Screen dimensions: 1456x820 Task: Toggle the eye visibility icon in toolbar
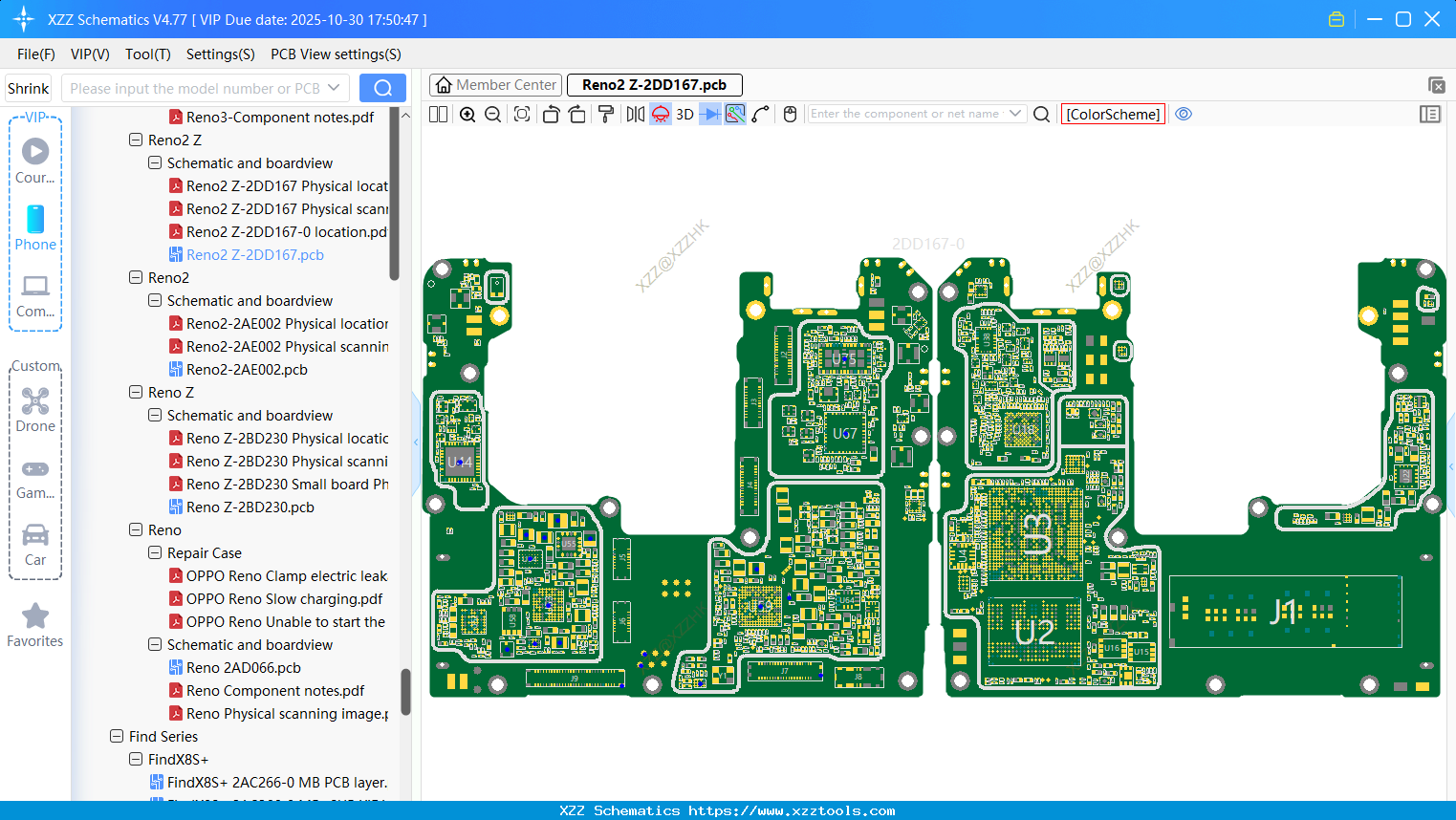click(1184, 114)
